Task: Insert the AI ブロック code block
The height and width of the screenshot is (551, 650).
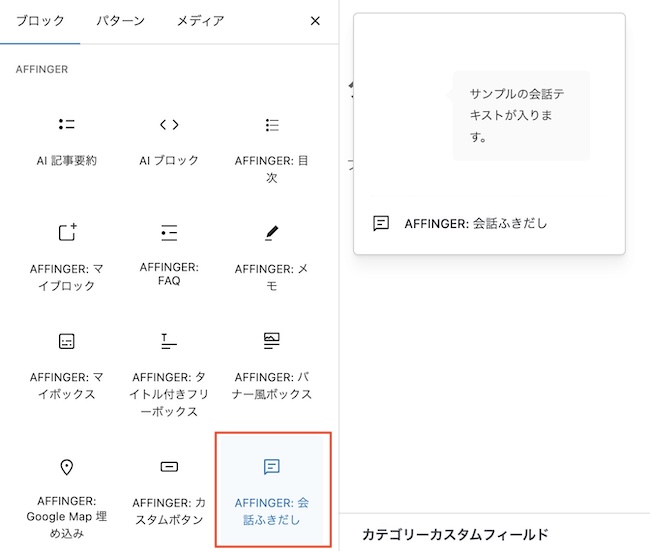Action: tap(169, 142)
